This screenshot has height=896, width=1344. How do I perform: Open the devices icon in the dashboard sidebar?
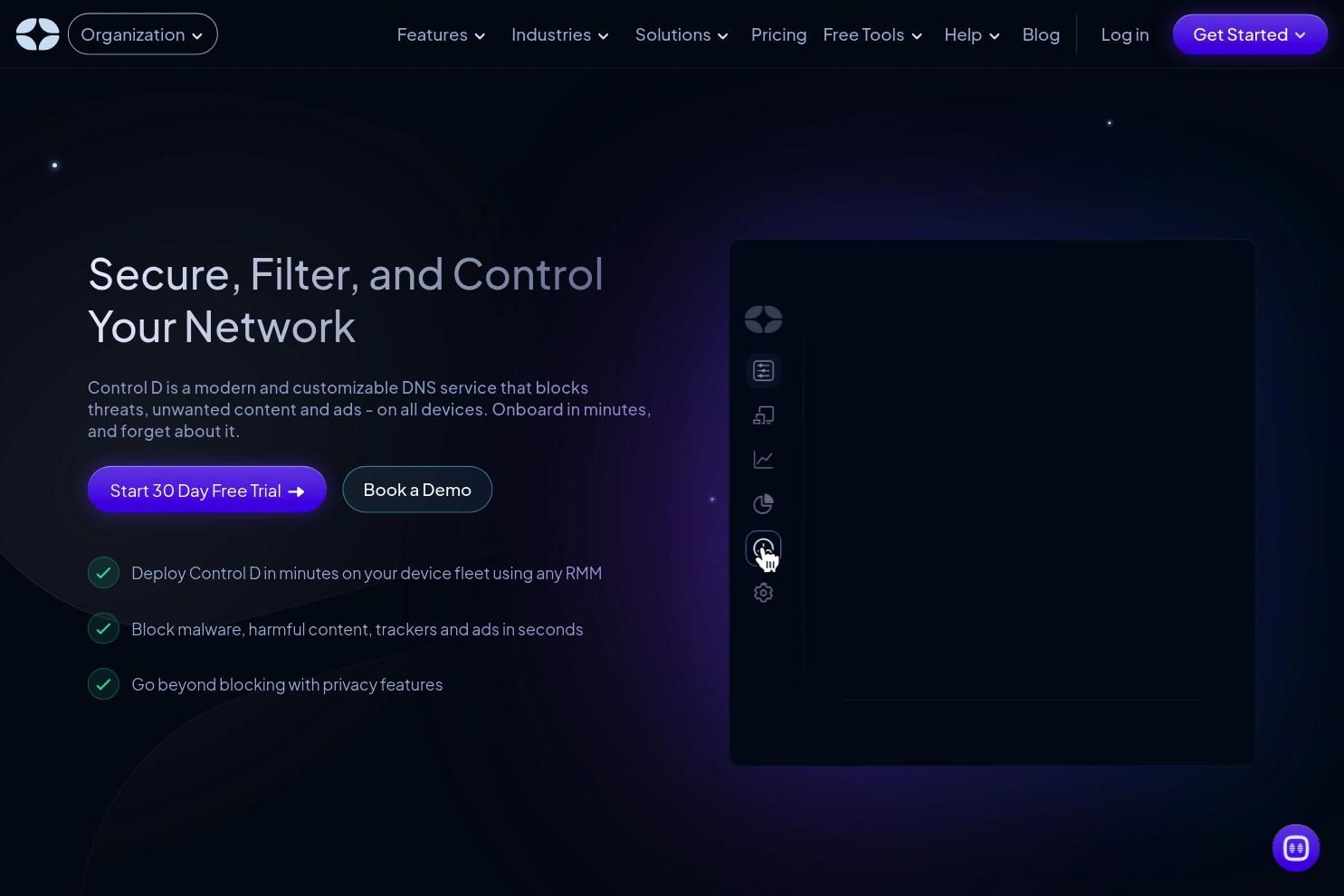pyautogui.click(x=763, y=415)
